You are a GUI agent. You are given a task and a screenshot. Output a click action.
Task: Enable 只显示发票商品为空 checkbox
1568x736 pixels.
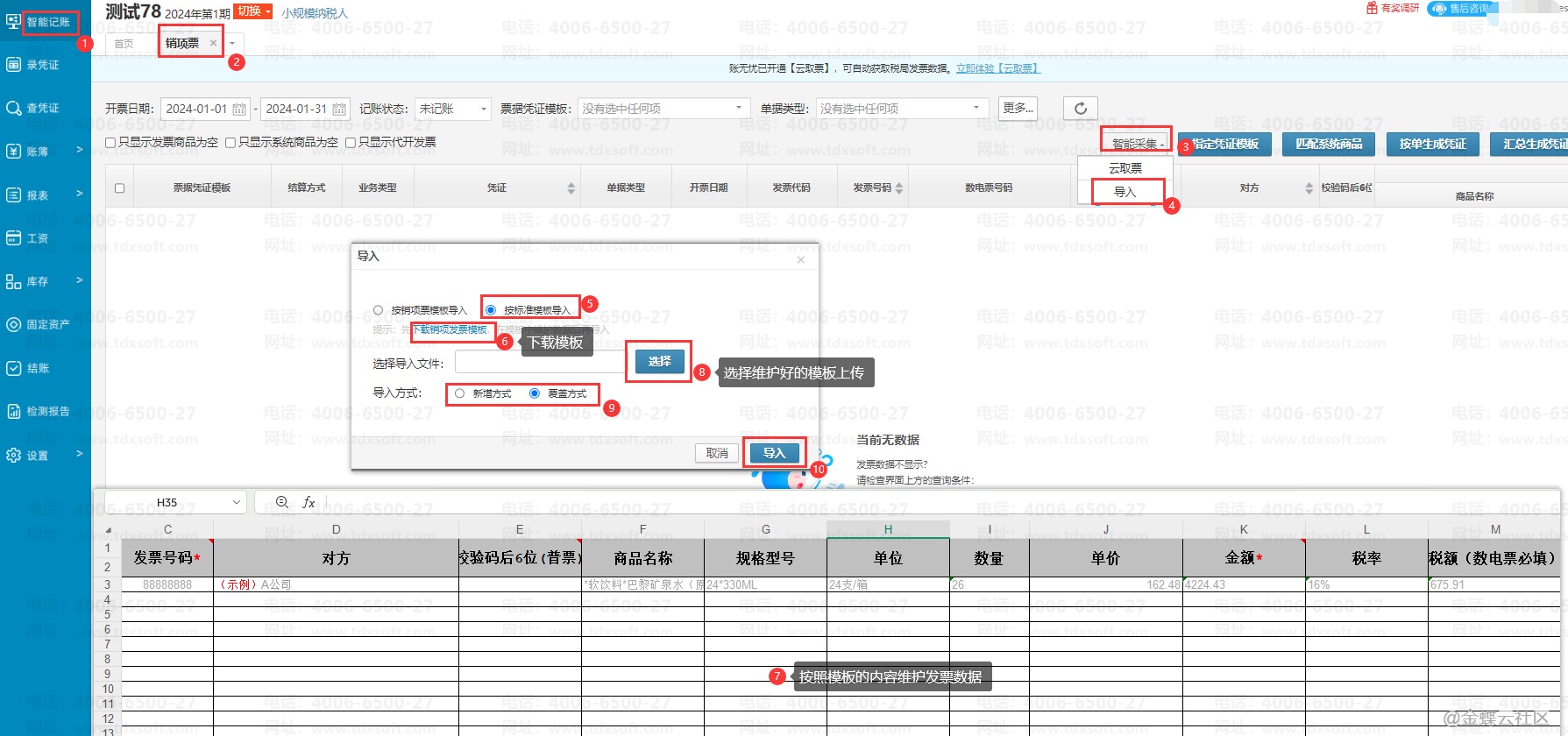[111, 143]
